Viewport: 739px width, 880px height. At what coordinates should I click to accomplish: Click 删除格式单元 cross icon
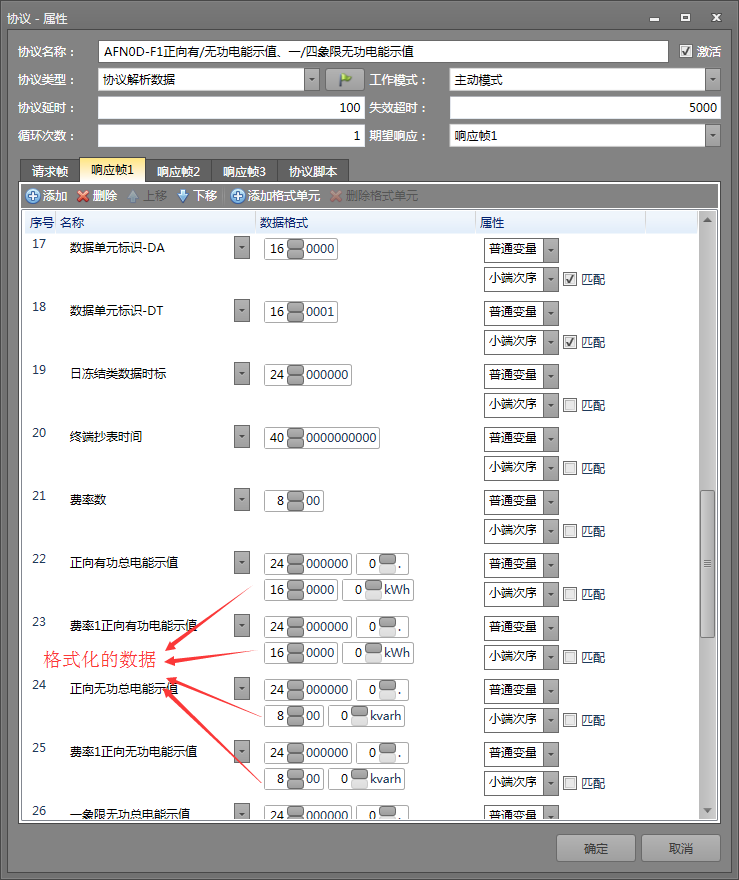coord(336,196)
